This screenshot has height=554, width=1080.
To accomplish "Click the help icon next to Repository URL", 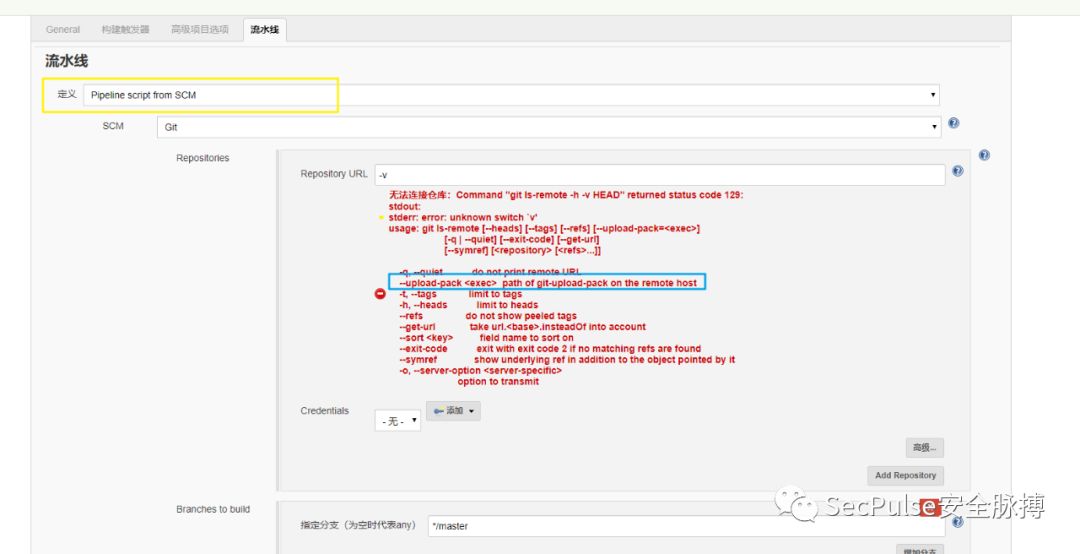I will (x=957, y=171).
